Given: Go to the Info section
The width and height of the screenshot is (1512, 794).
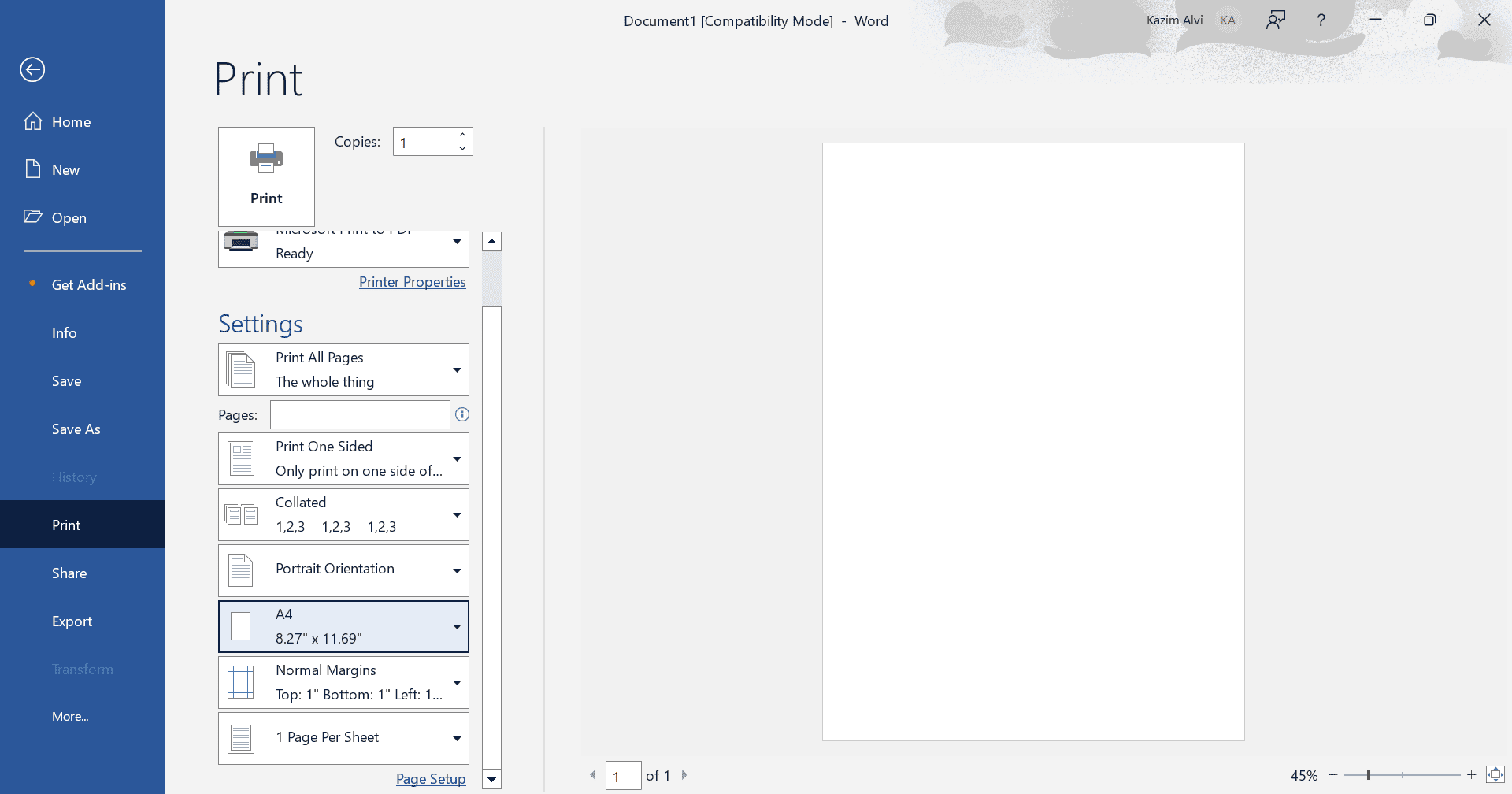Looking at the screenshot, I should pyautogui.click(x=83, y=333).
